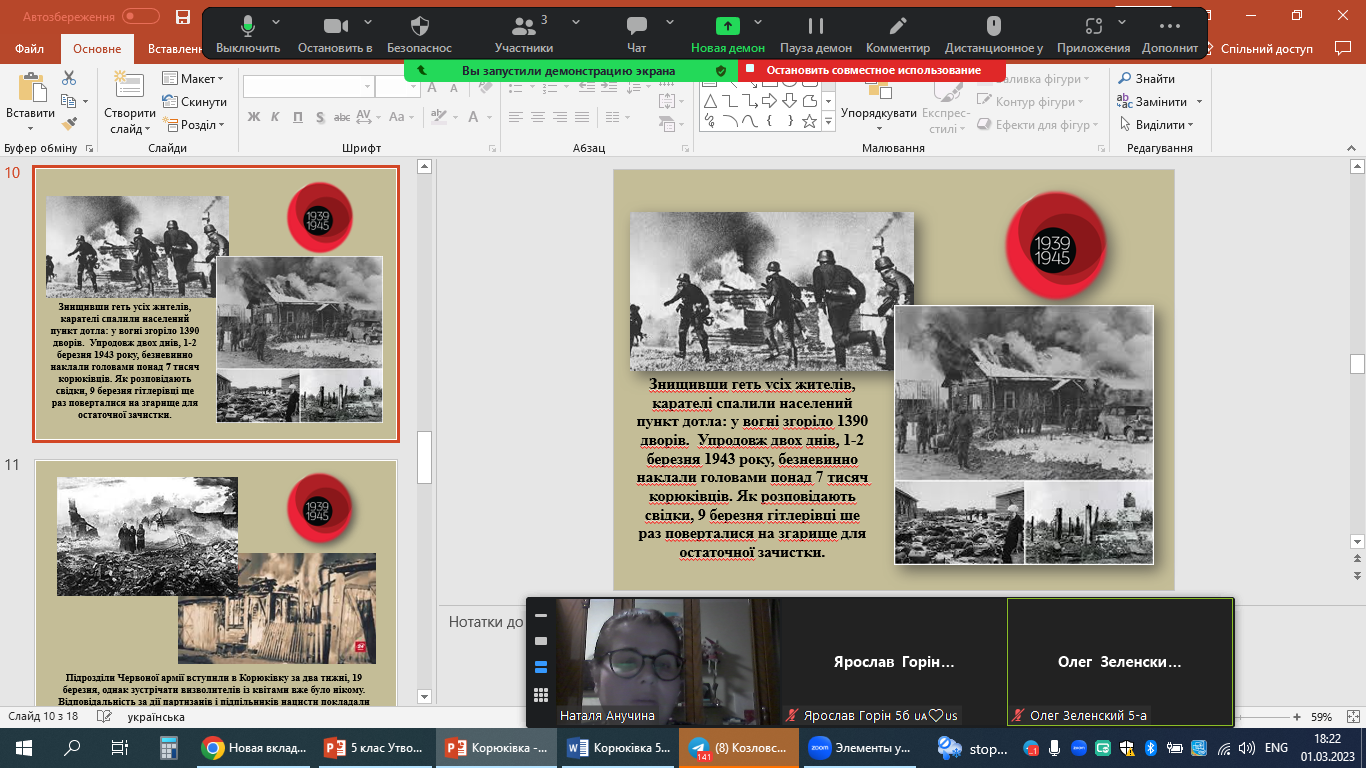Toggle bold Ж formatting
The height and width of the screenshot is (768, 1366).
253,117
